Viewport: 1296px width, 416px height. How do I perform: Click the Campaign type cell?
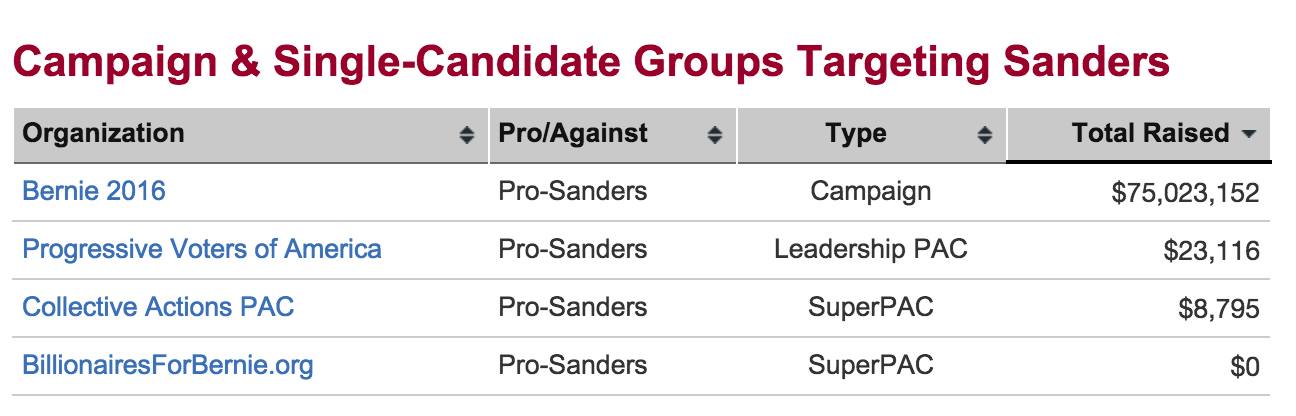click(870, 190)
